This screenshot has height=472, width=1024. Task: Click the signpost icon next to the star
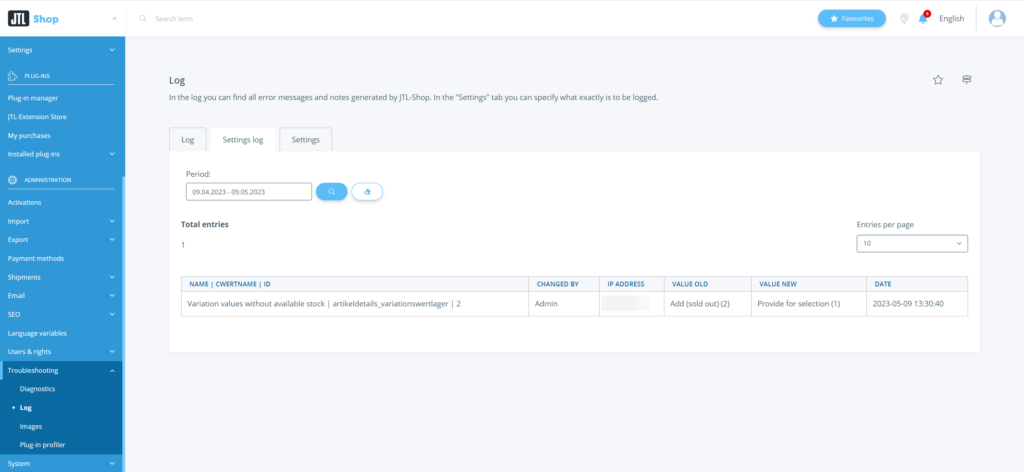tap(967, 80)
